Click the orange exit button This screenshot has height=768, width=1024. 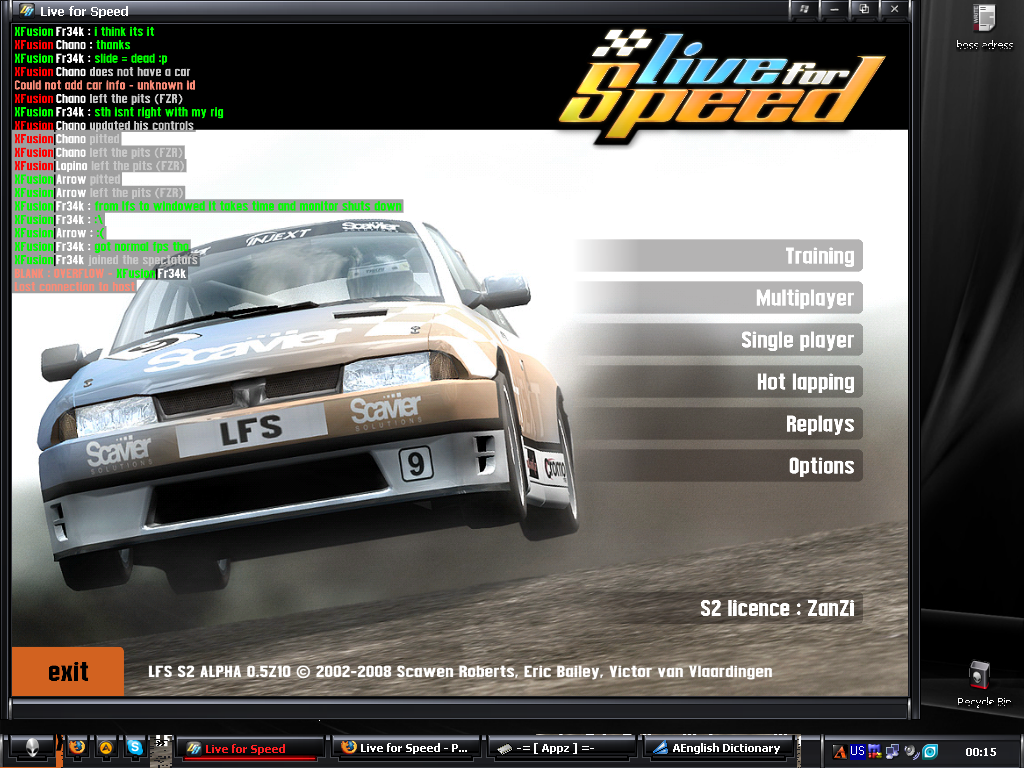point(68,671)
